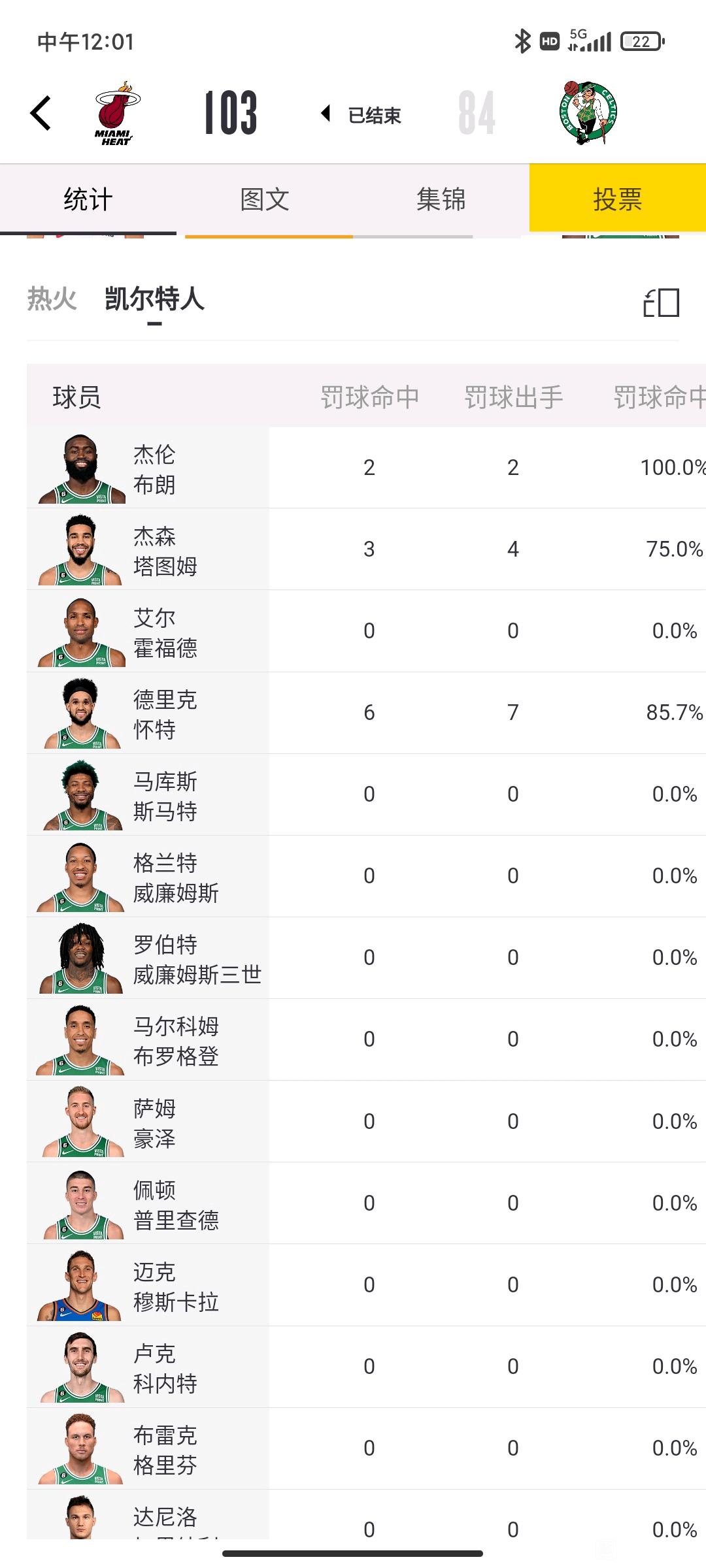Tap the rotate screen icon

(x=661, y=303)
